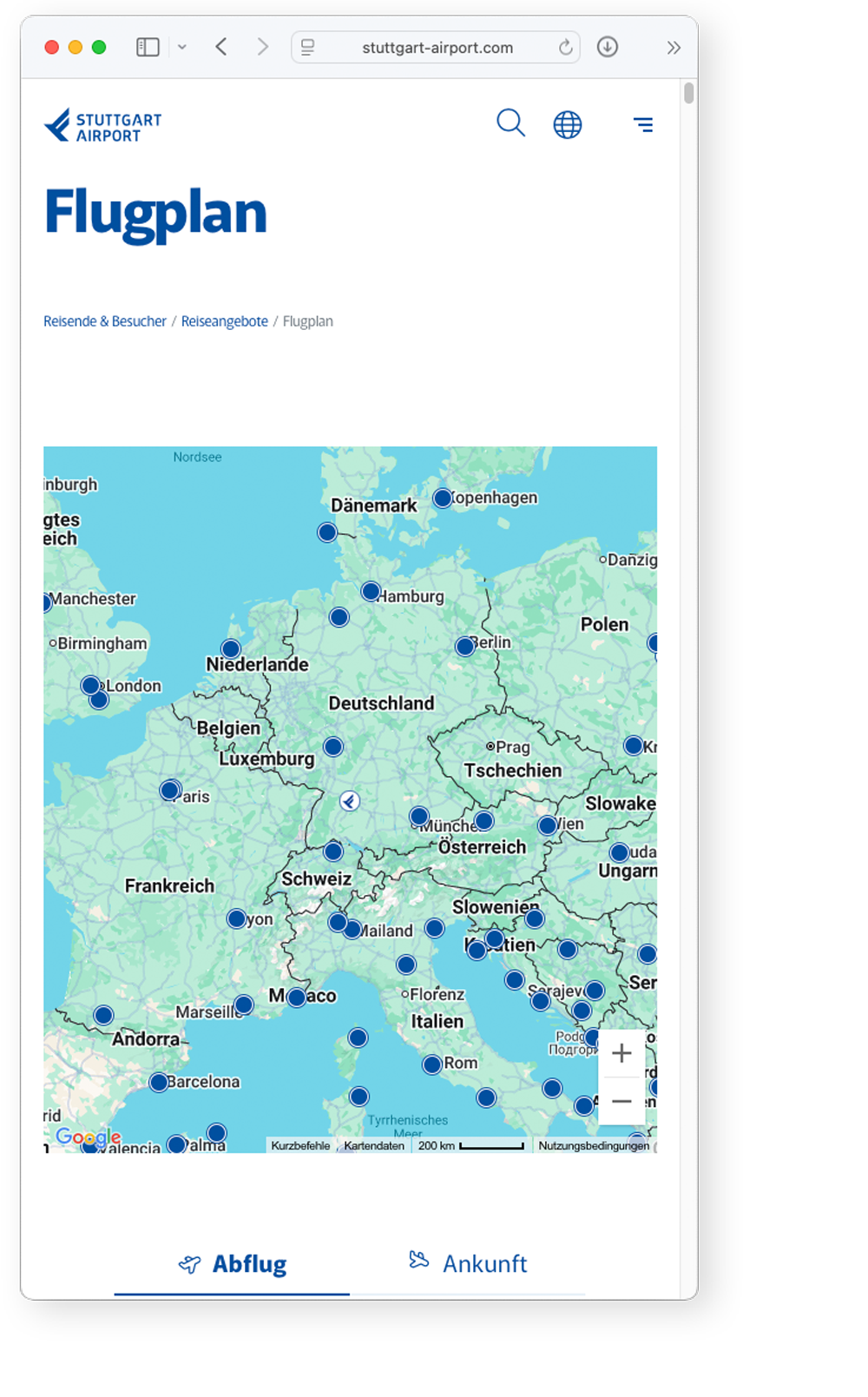Zoom out the map with minus button
This screenshot has height=1397, width=868.
pyautogui.click(x=621, y=1101)
